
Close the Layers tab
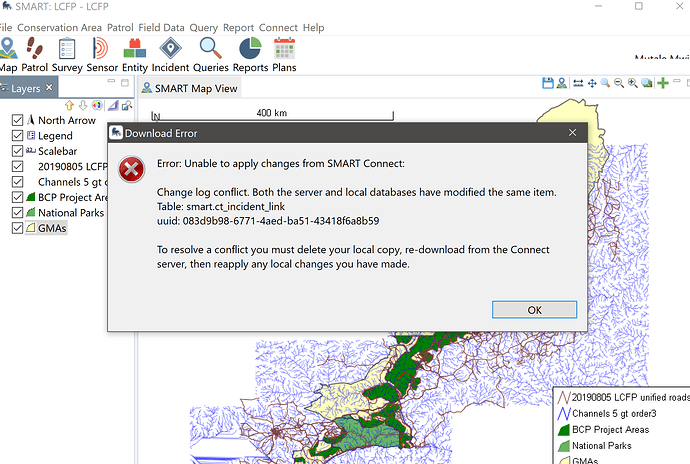coord(49,87)
